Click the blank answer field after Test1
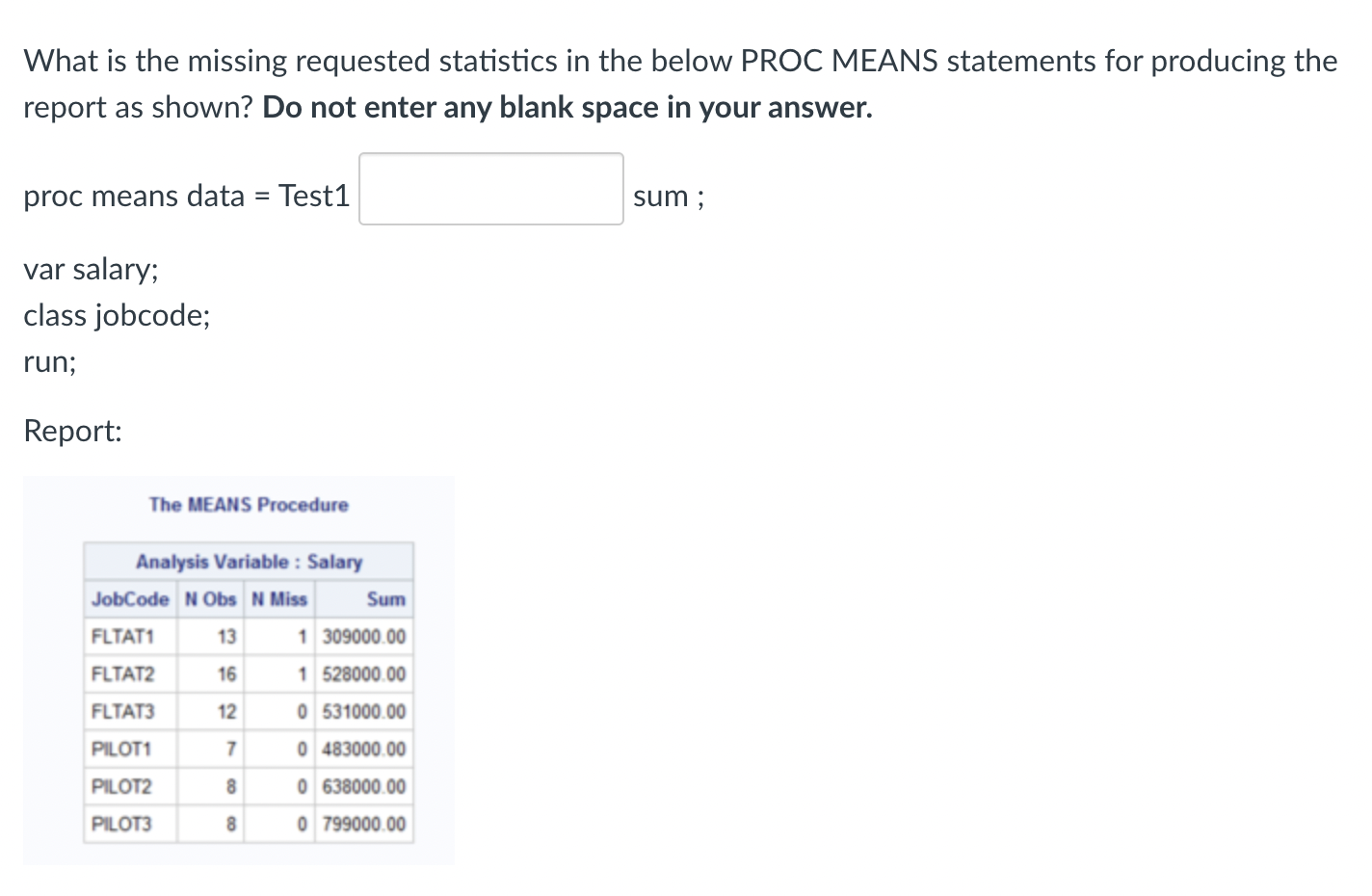 [491, 189]
